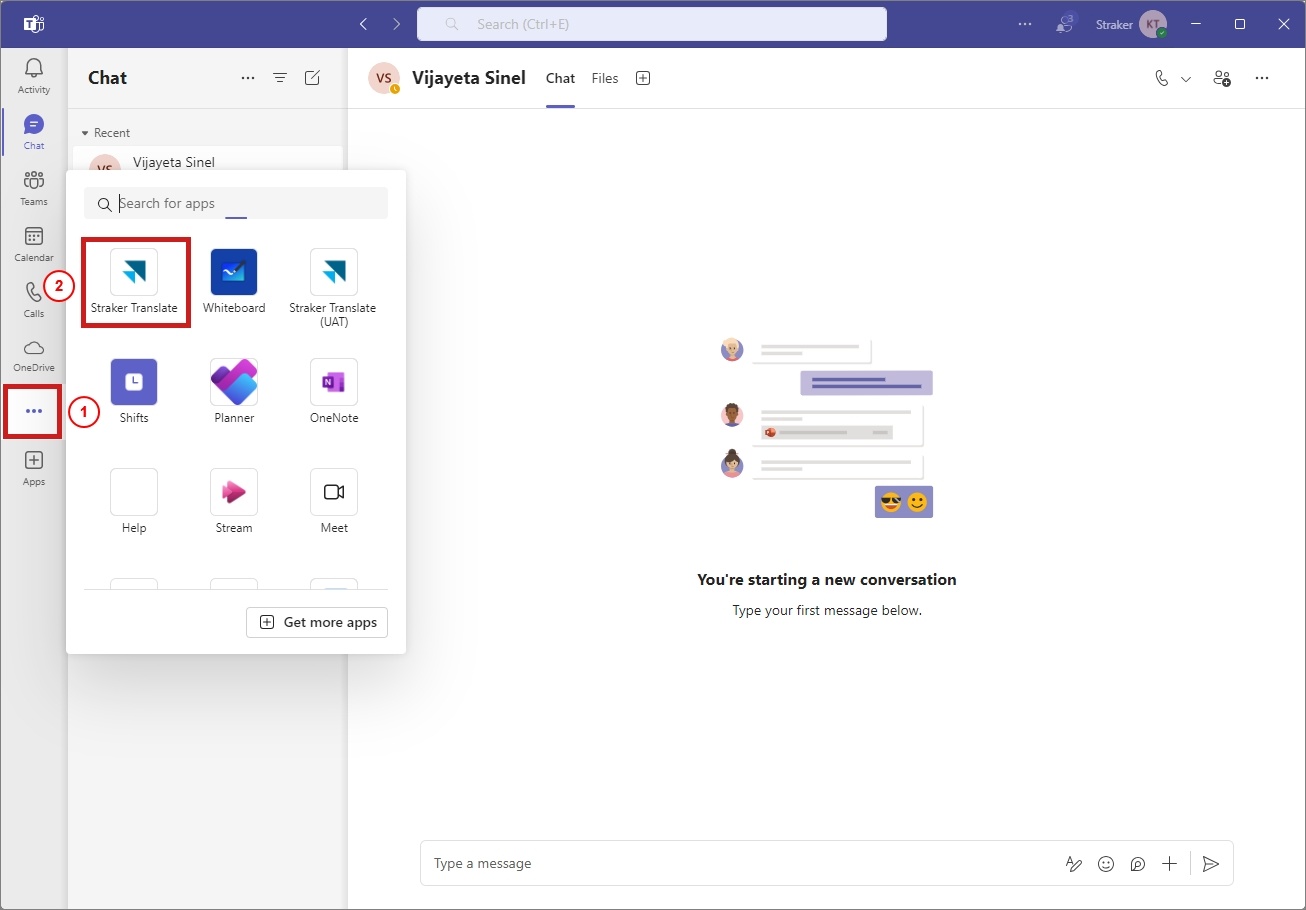1306x910 pixels.
Task: Open Planner from the apps flyout
Action: point(234,382)
